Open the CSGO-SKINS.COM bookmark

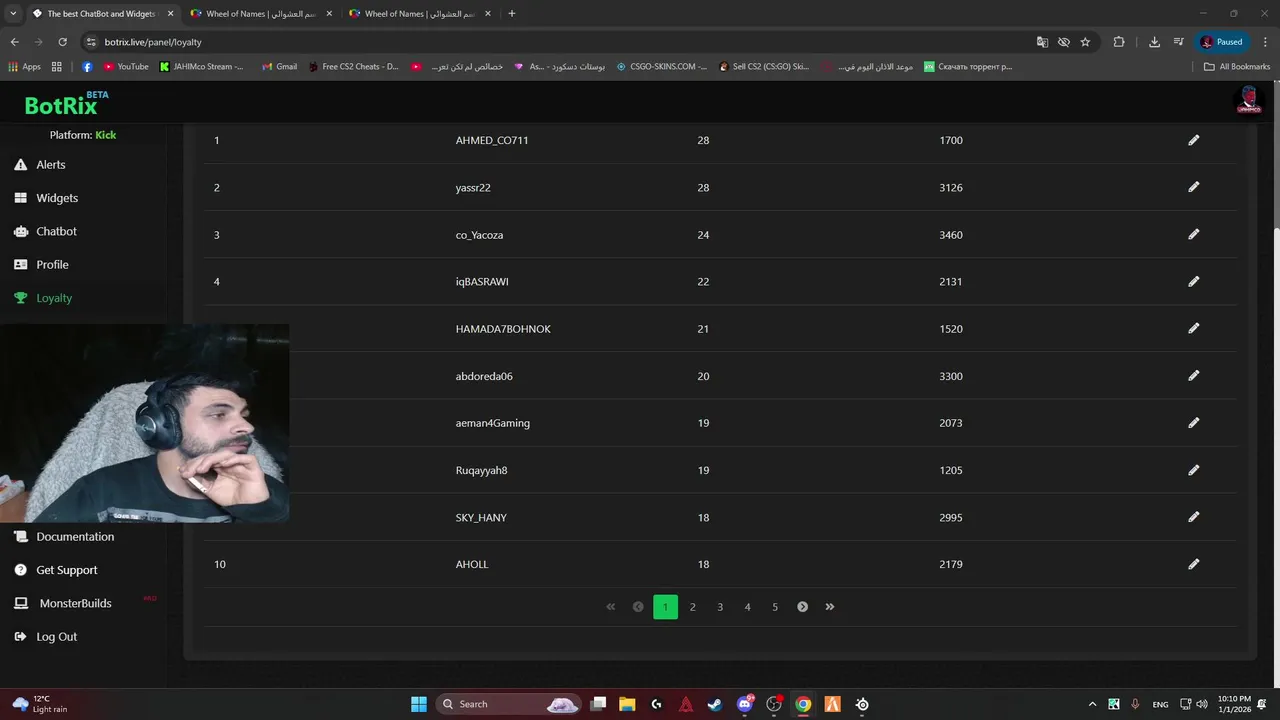coord(662,67)
